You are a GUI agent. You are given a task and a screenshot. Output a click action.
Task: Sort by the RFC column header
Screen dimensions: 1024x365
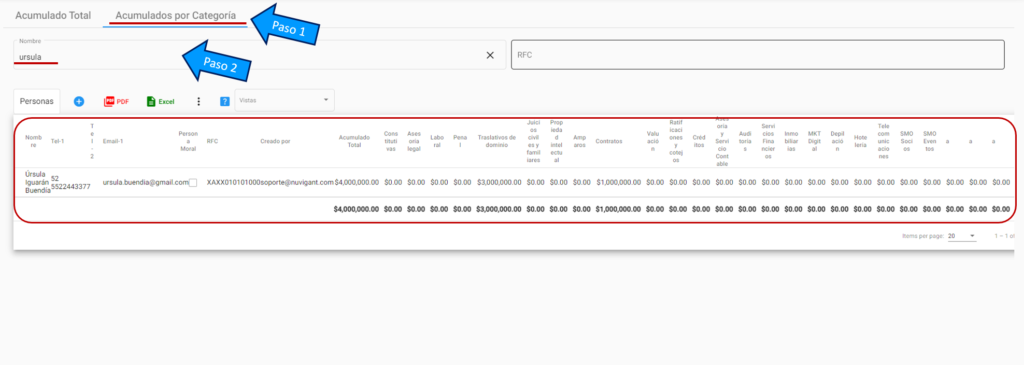point(212,140)
